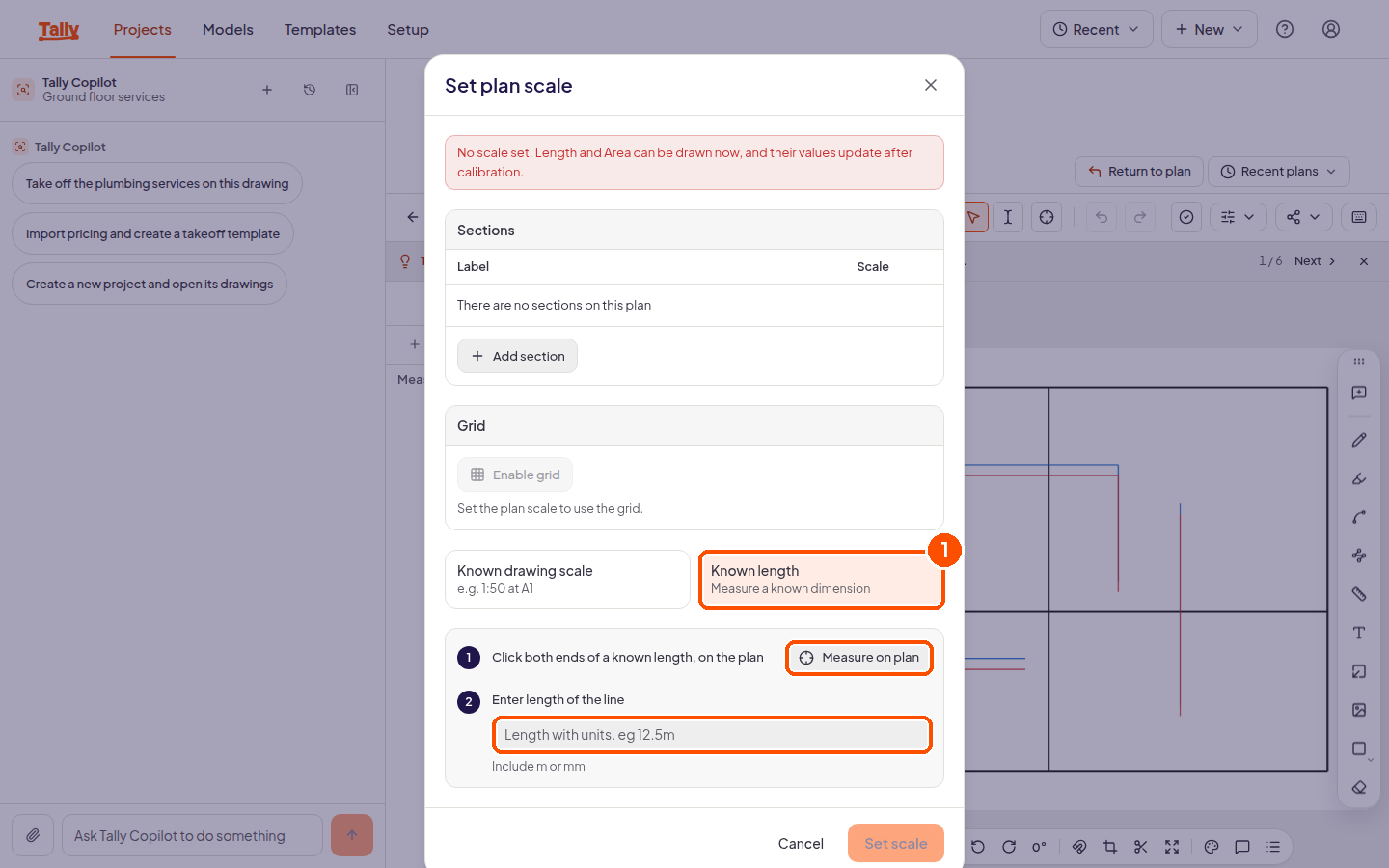Select the node connection tool
This screenshot has width=1389, height=868.
pos(1359,556)
